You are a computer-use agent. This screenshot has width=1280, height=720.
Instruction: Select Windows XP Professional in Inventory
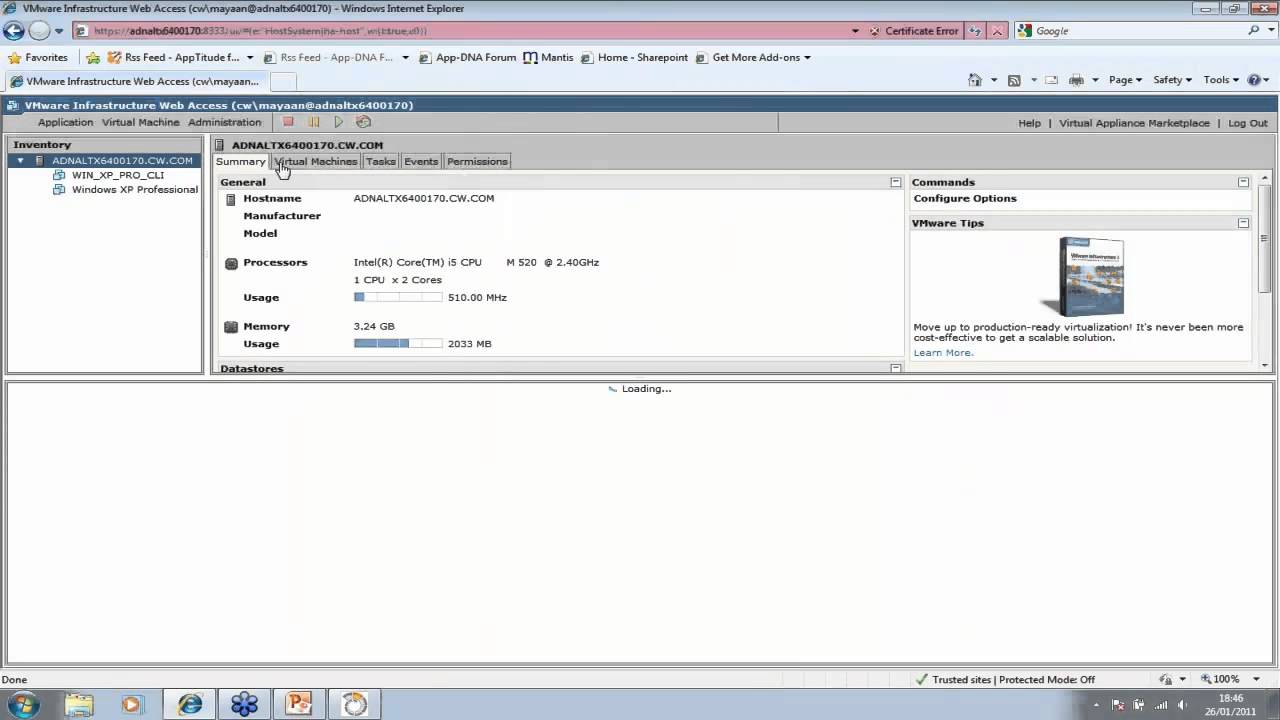coord(134,189)
